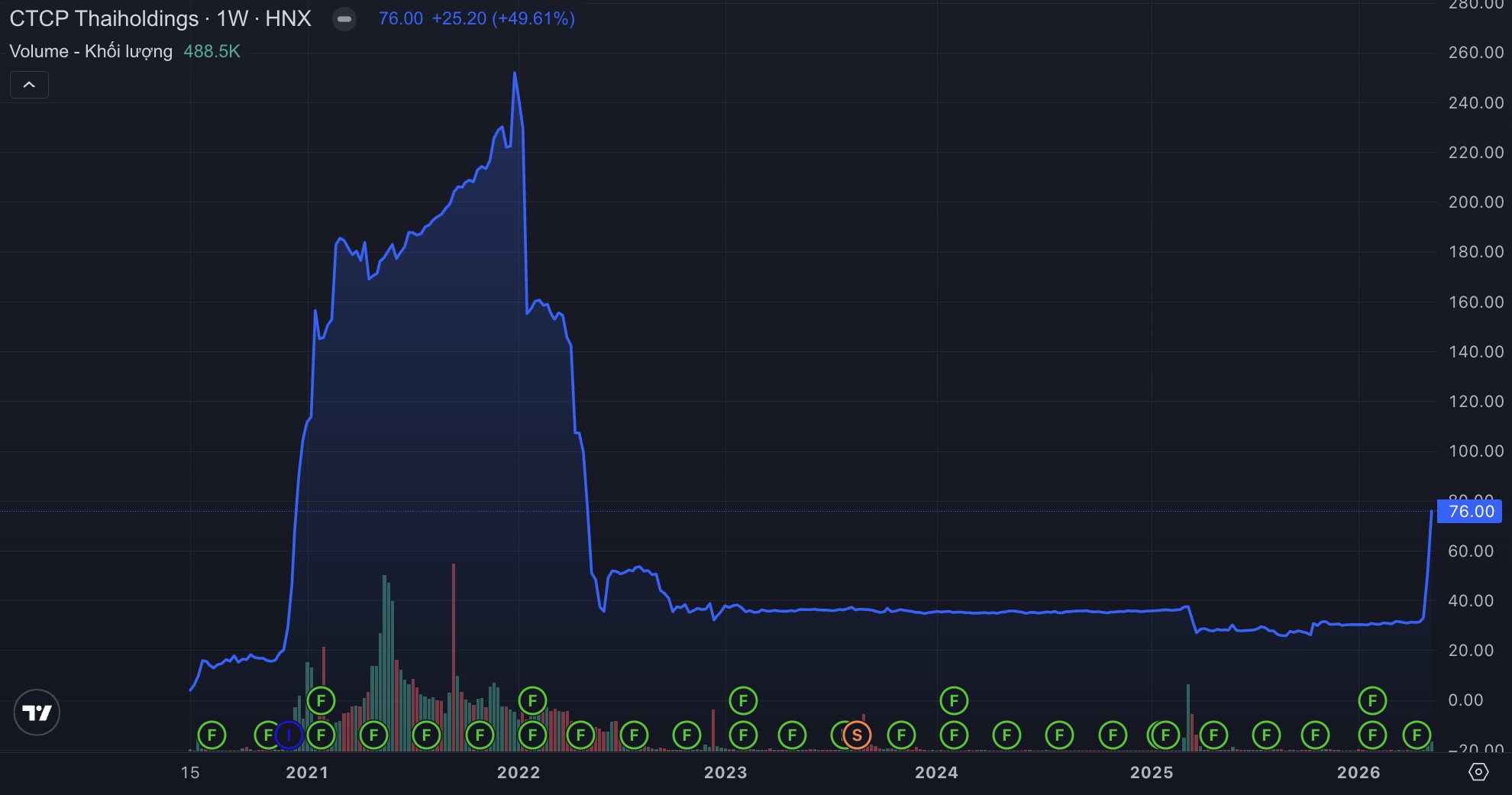Click the upper-row F marker just after 2026
Image resolution: width=1512 pixels, height=795 pixels.
(1372, 700)
